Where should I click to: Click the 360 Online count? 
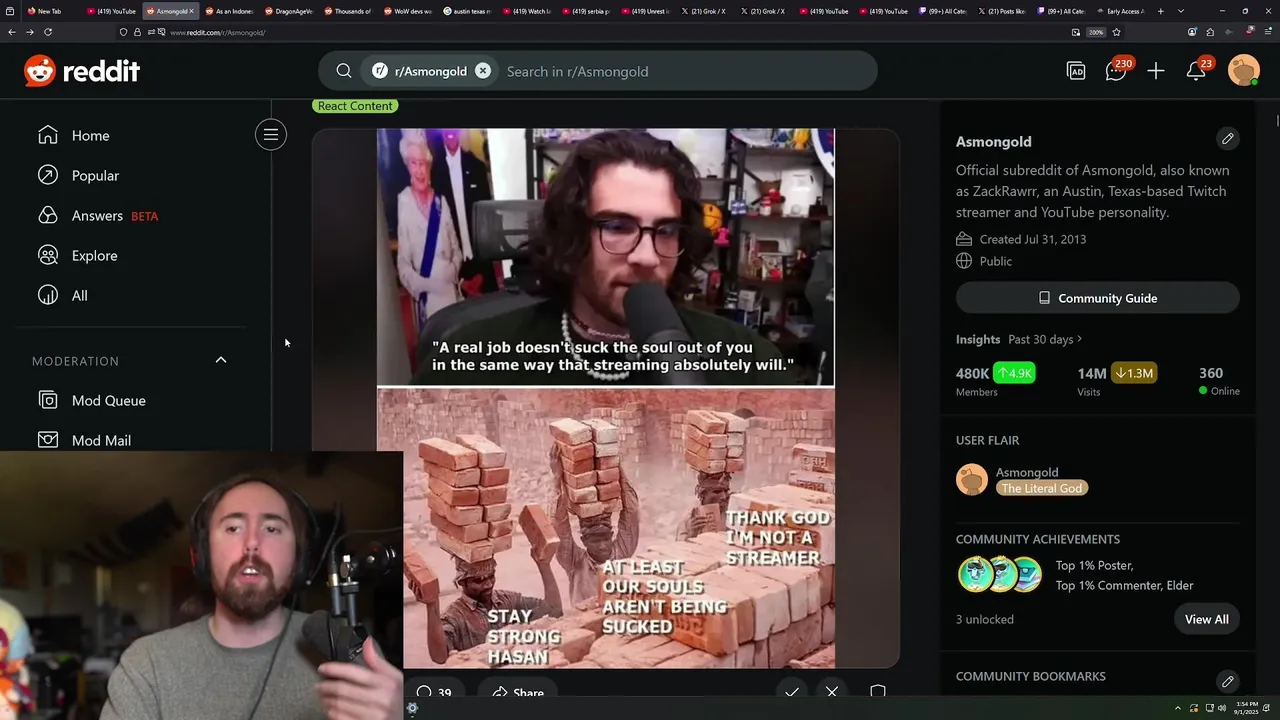coord(1219,381)
